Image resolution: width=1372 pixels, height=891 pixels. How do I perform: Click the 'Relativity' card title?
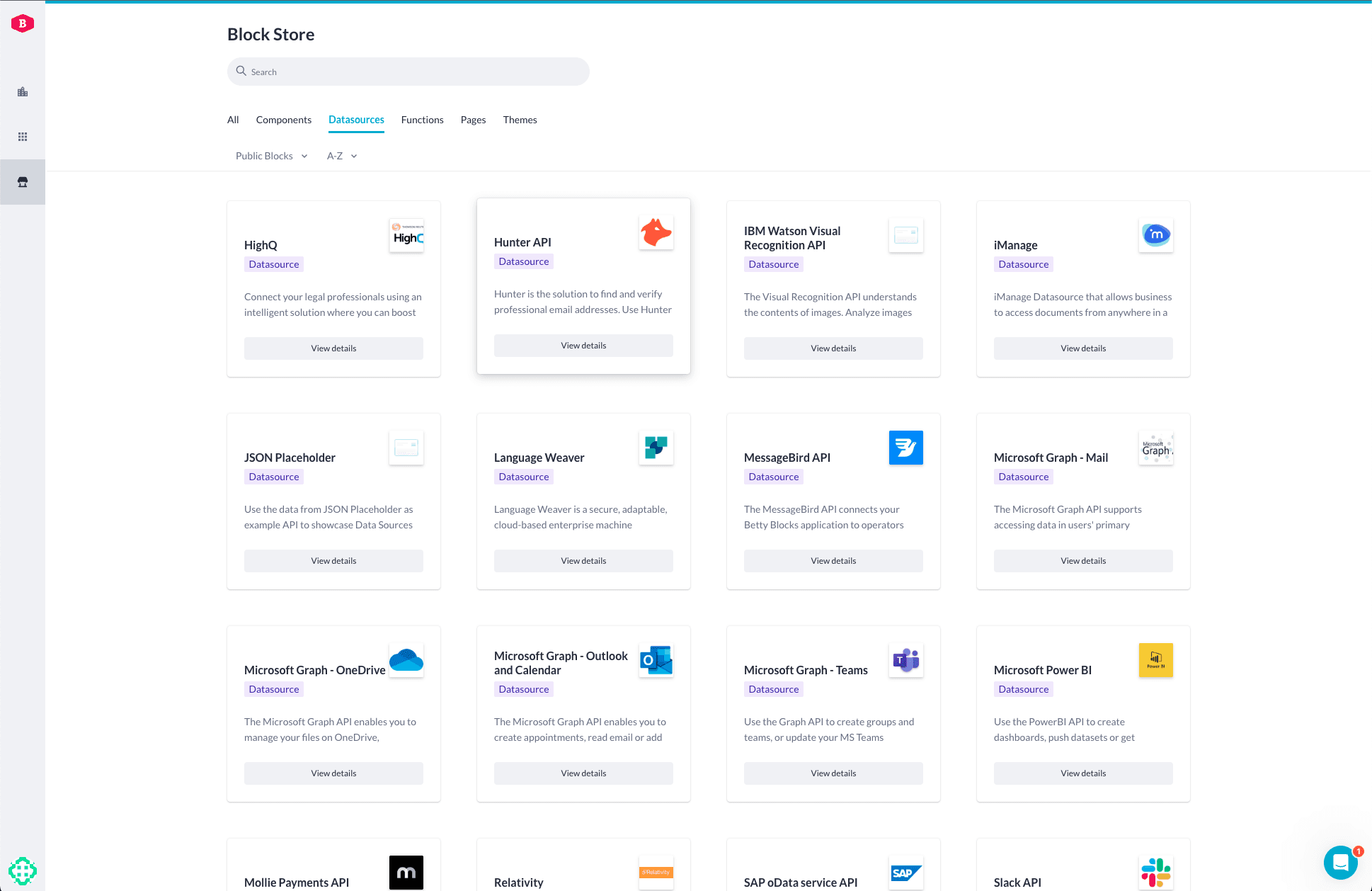tap(519, 883)
